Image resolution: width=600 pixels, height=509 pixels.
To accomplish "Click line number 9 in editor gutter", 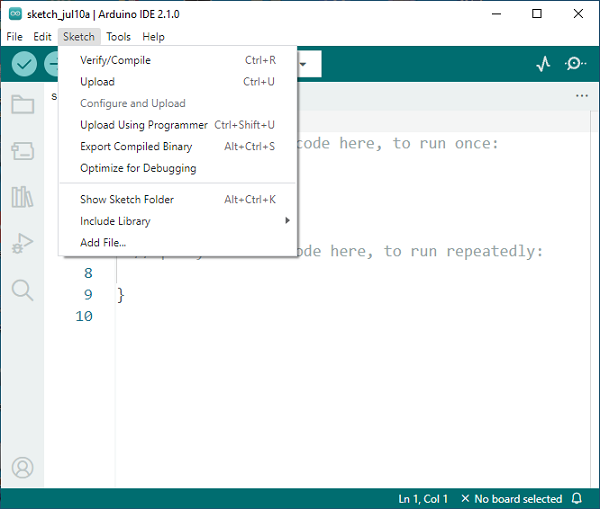I will (x=88, y=294).
